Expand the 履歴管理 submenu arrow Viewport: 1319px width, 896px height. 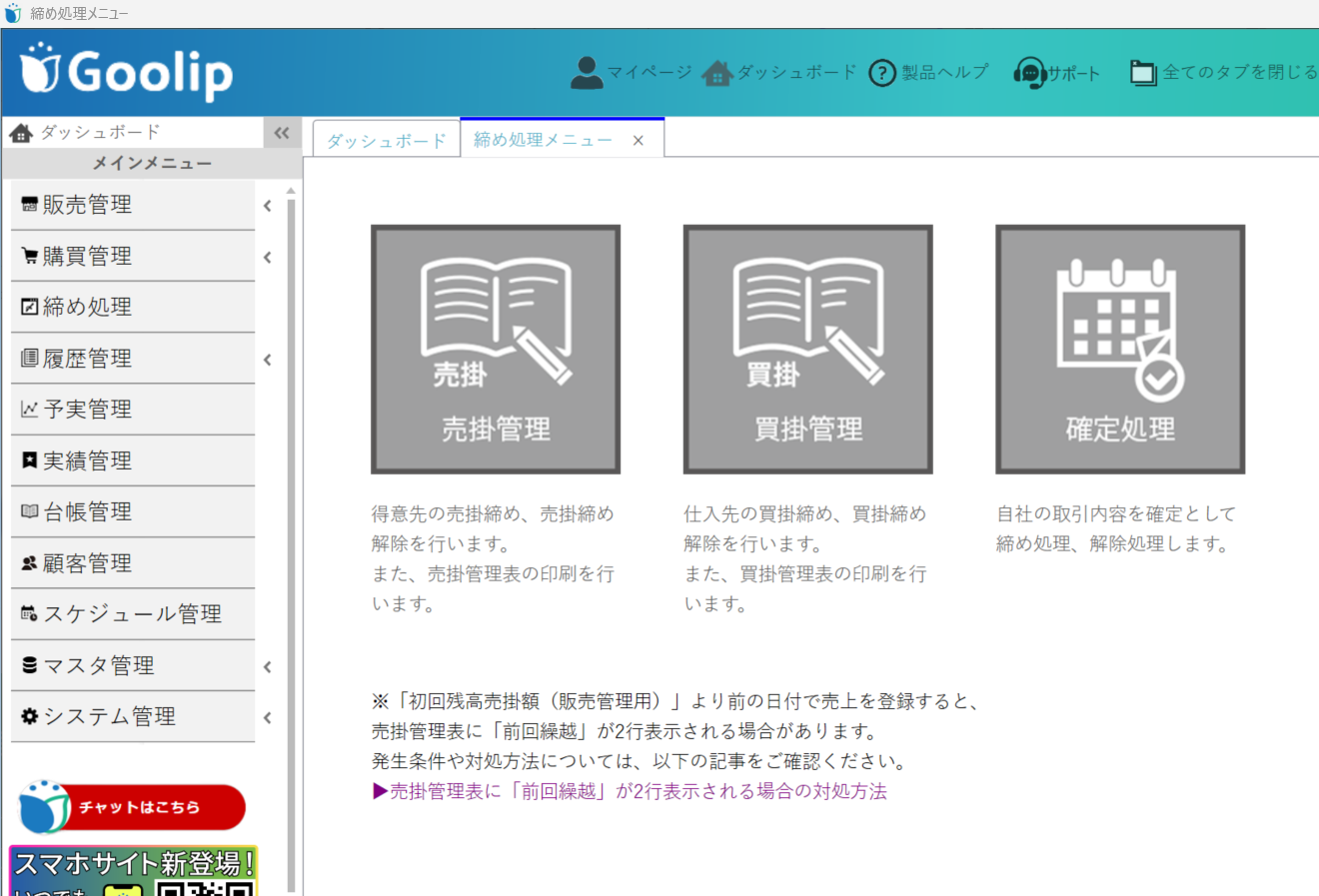(x=268, y=360)
